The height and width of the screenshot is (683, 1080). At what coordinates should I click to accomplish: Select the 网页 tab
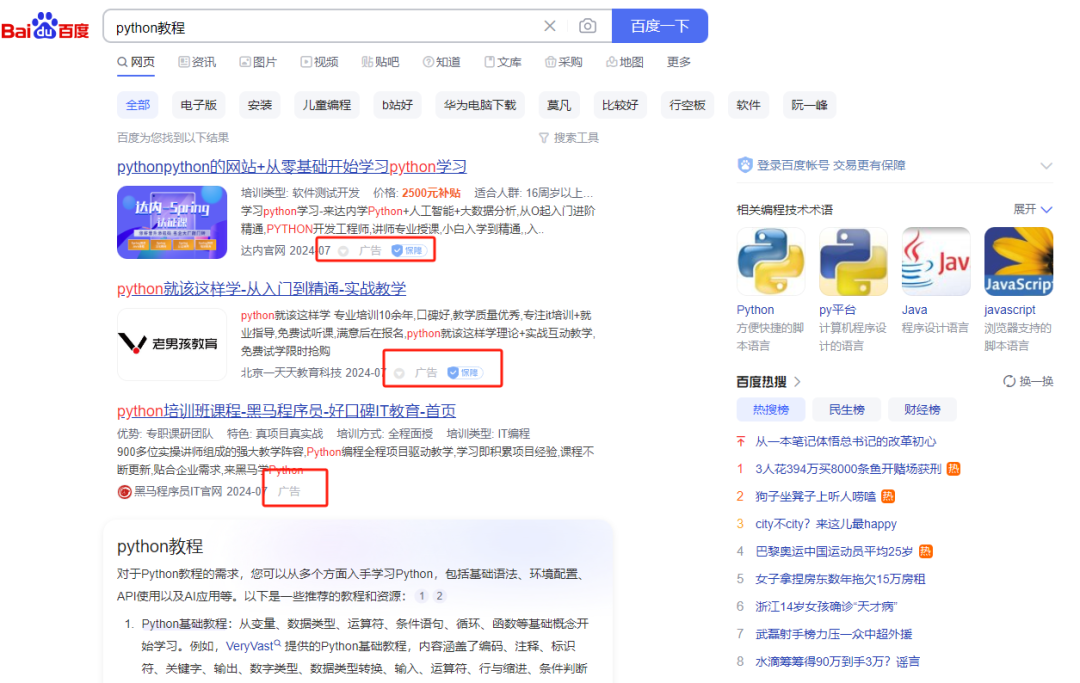(136, 62)
